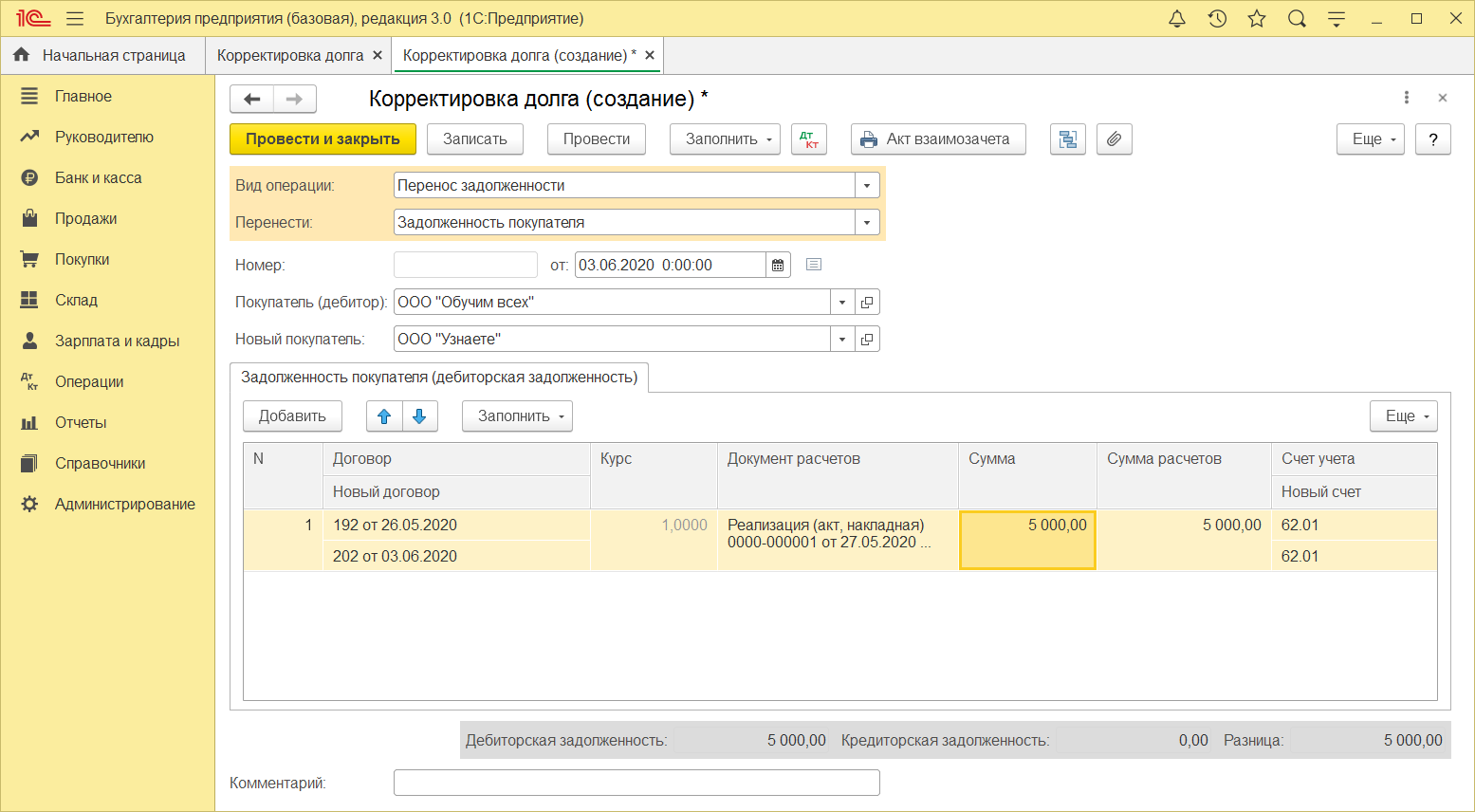Expand the Покупатель (дебитор) dropdown list
This screenshot has width=1475, height=812.
842,303
